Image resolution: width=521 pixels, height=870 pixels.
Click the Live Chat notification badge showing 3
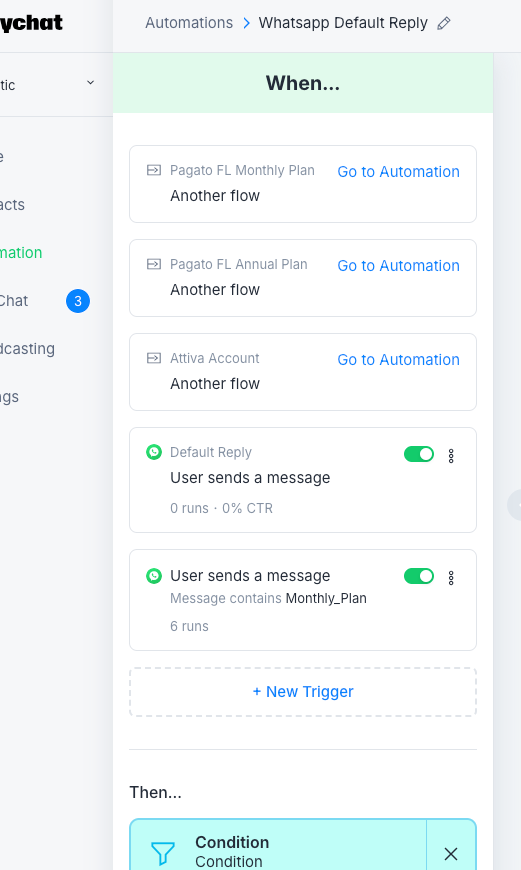pos(78,301)
